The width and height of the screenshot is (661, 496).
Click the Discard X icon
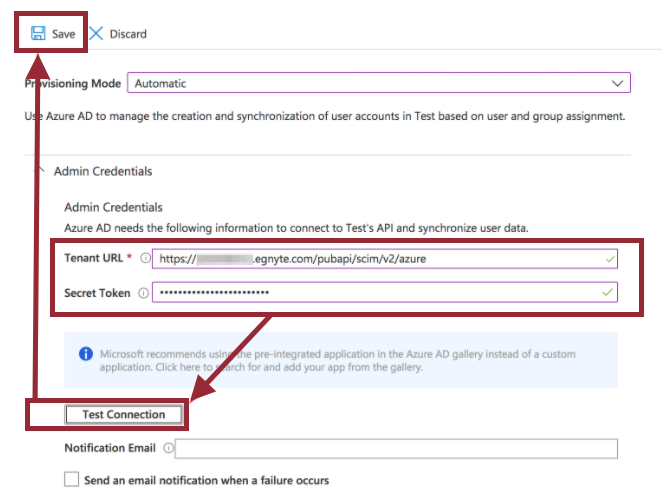click(96, 33)
